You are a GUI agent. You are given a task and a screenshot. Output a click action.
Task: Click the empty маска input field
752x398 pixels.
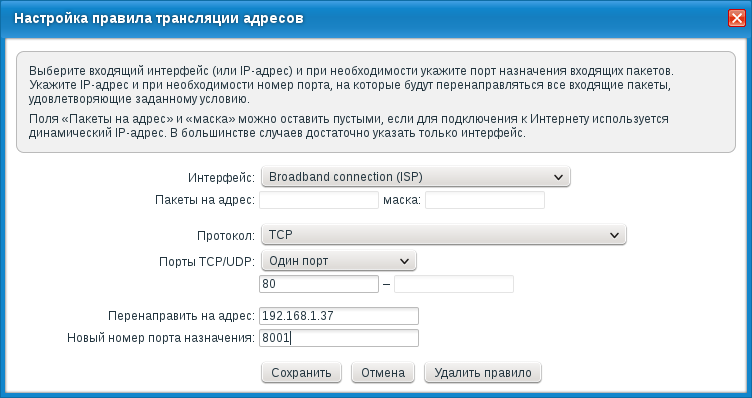[x=485, y=200]
